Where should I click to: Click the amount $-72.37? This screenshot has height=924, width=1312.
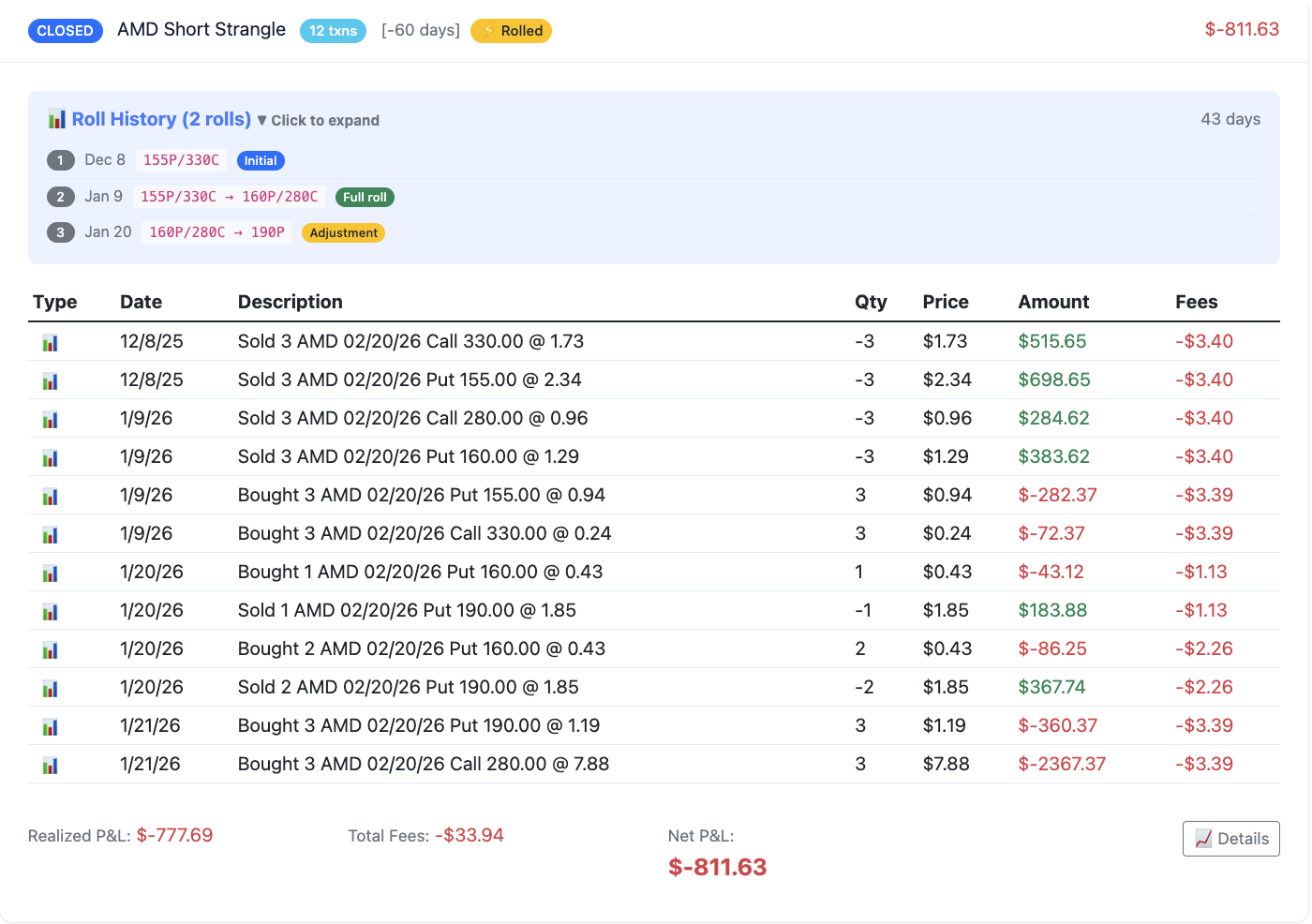(1051, 533)
